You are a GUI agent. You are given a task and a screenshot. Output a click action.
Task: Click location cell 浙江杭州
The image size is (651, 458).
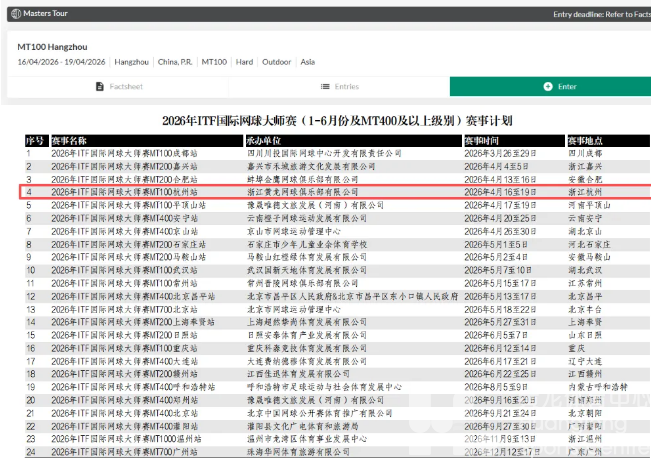[585, 192]
